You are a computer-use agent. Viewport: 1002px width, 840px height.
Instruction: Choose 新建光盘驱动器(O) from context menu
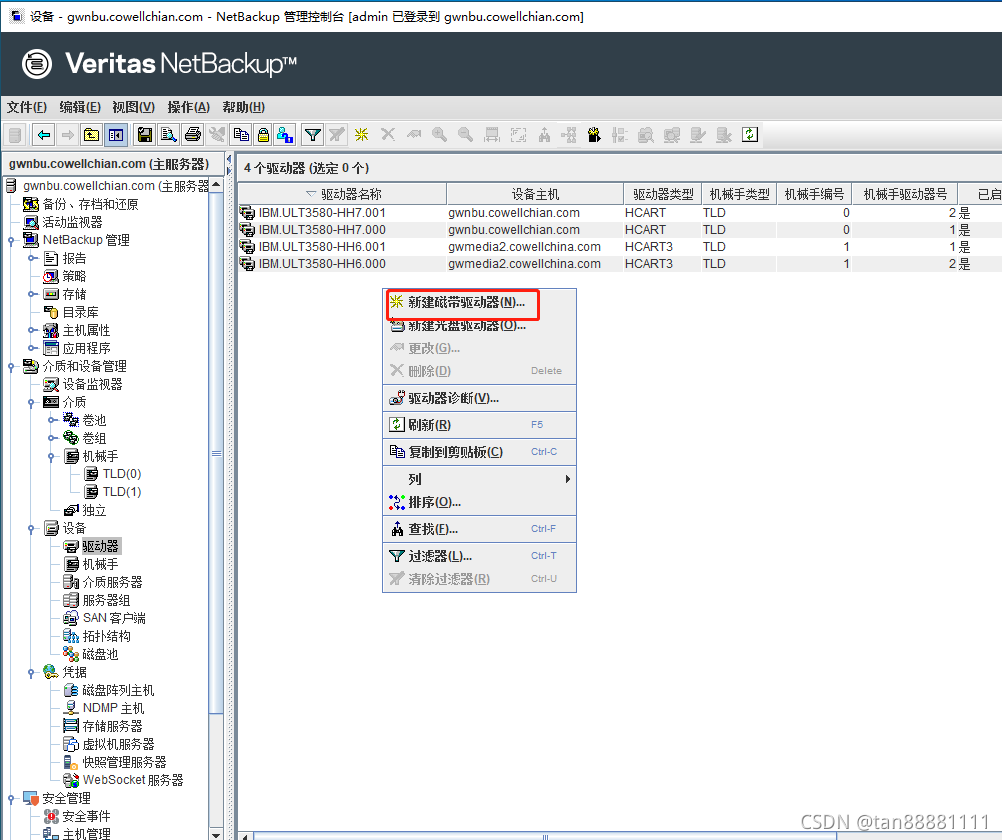(x=479, y=325)
